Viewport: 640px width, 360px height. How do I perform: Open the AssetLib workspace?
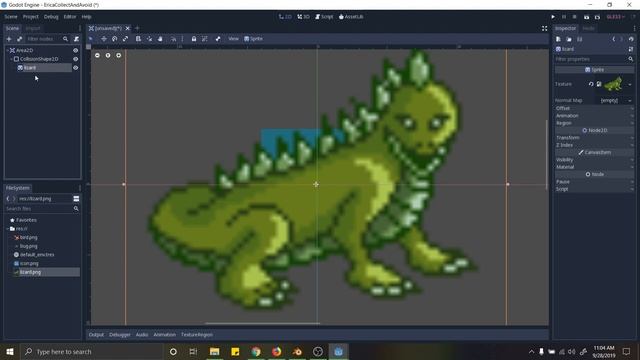point(351,17)
